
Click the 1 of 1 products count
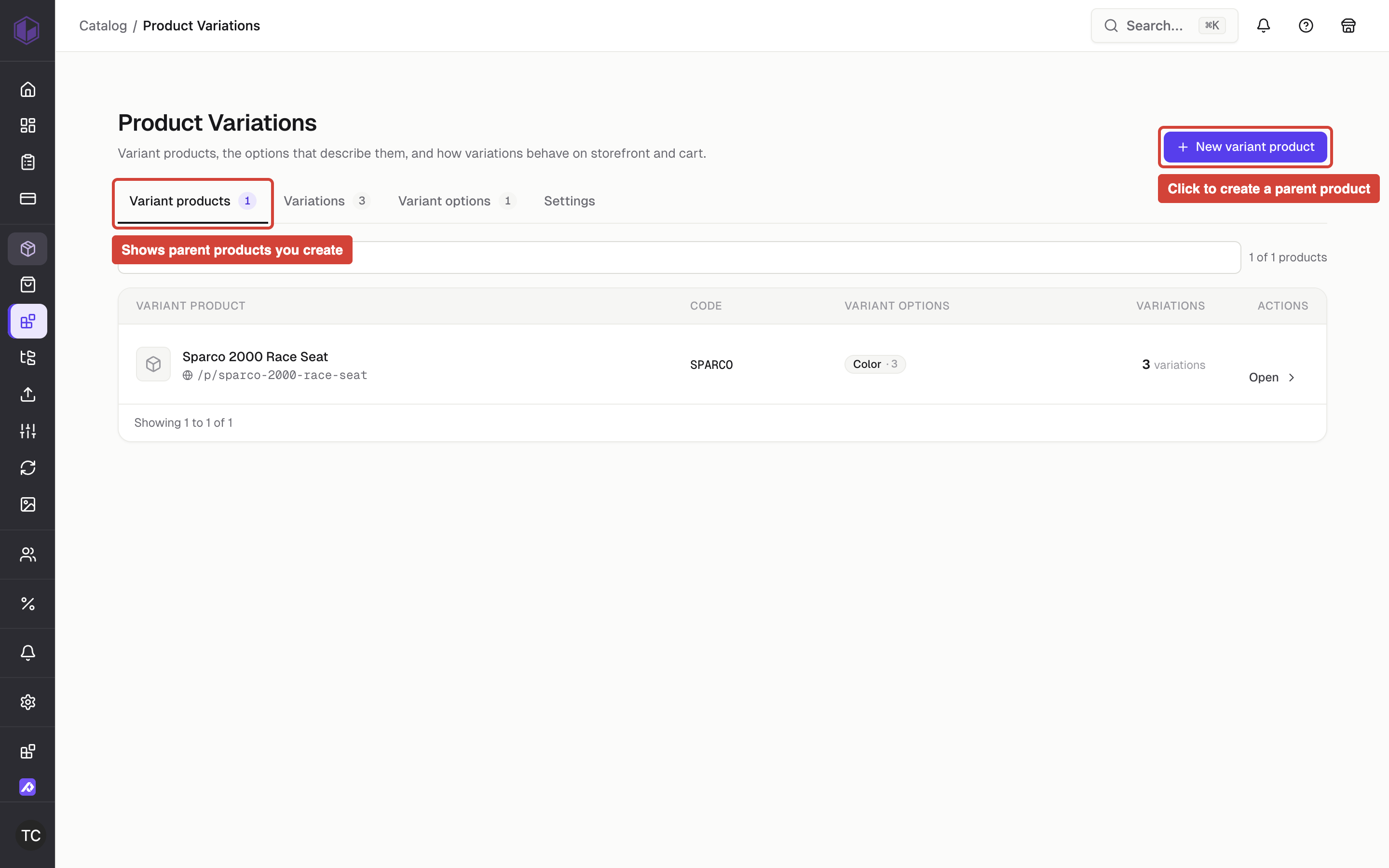click(x=1287, y=257)
